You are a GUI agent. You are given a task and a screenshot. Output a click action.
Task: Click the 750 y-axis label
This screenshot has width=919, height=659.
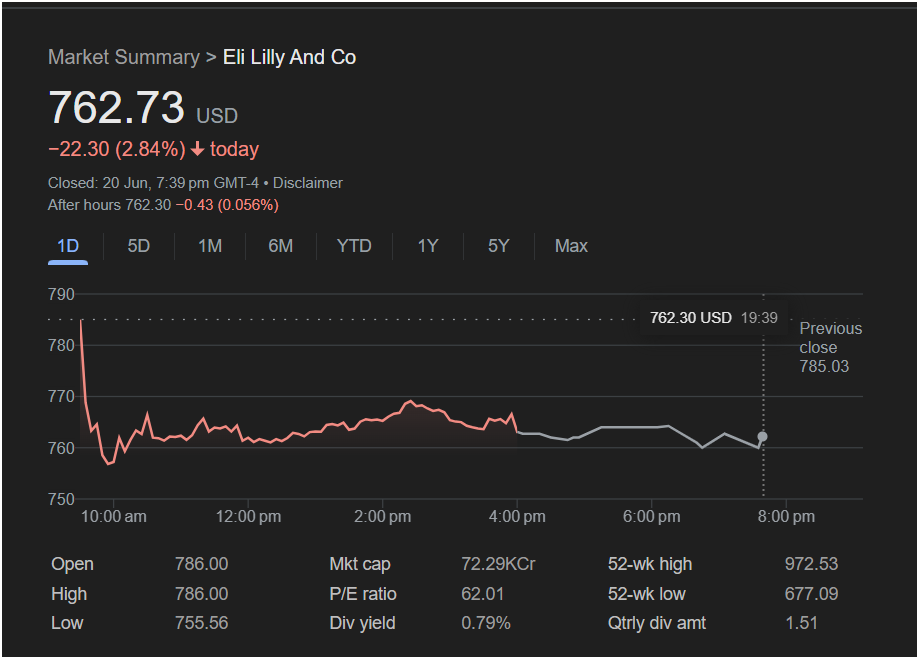click(x=61, y=500)
